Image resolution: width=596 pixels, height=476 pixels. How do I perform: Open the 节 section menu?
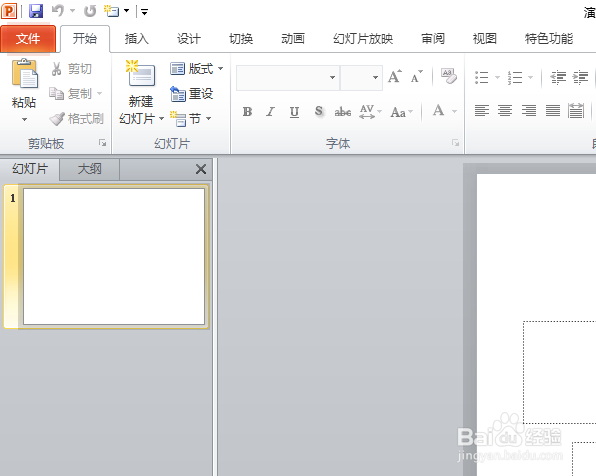pos(190,119)
